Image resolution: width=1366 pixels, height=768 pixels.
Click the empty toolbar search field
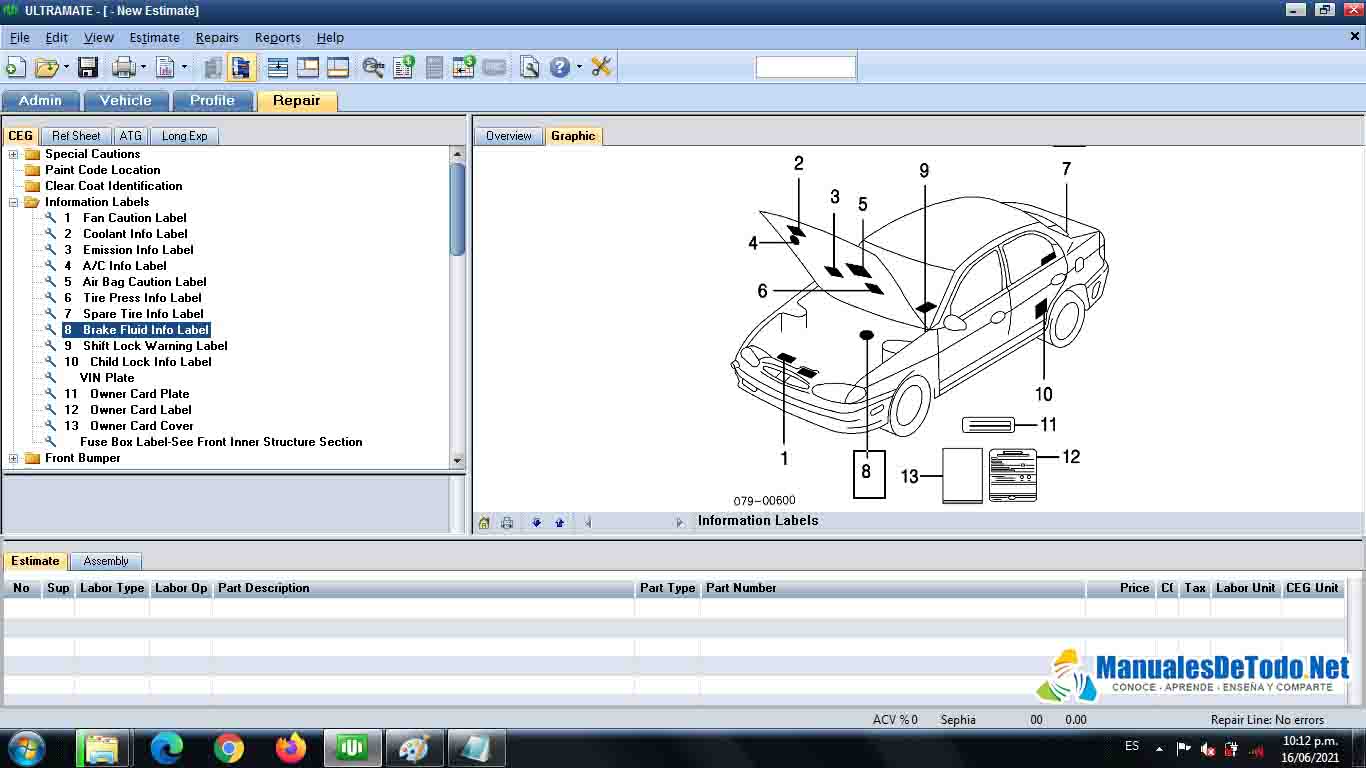coord(806,67)
